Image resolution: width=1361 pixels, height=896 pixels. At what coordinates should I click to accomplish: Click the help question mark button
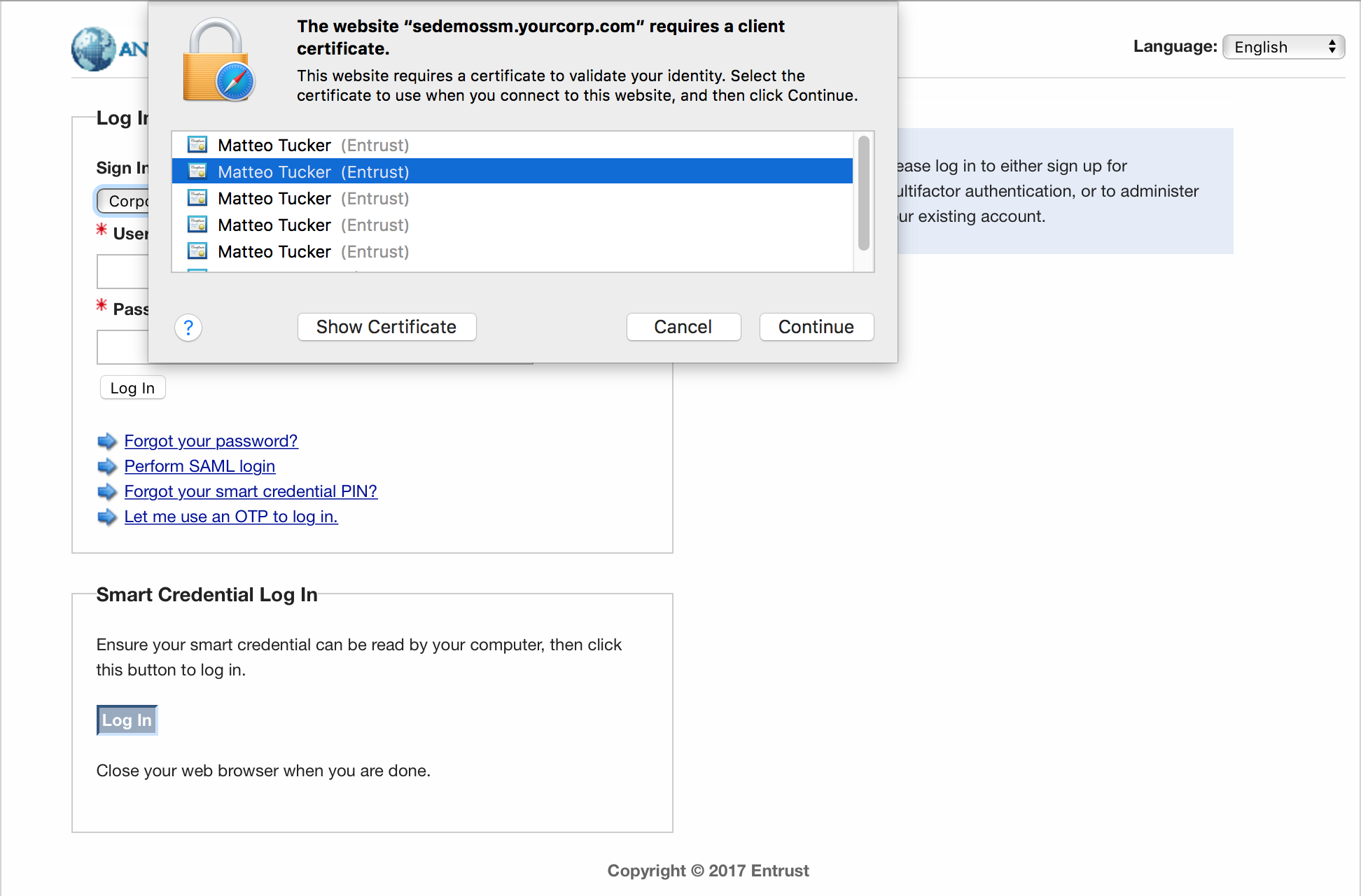(188, 328)
